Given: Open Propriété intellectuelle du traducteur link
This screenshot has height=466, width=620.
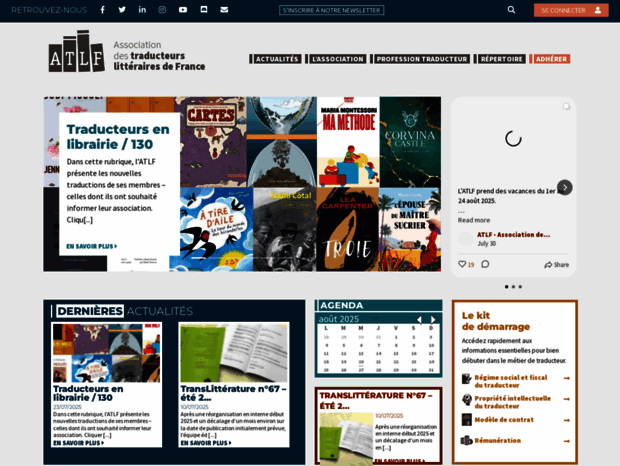Looking at the screenshot, I should click(x=512, y=402).
